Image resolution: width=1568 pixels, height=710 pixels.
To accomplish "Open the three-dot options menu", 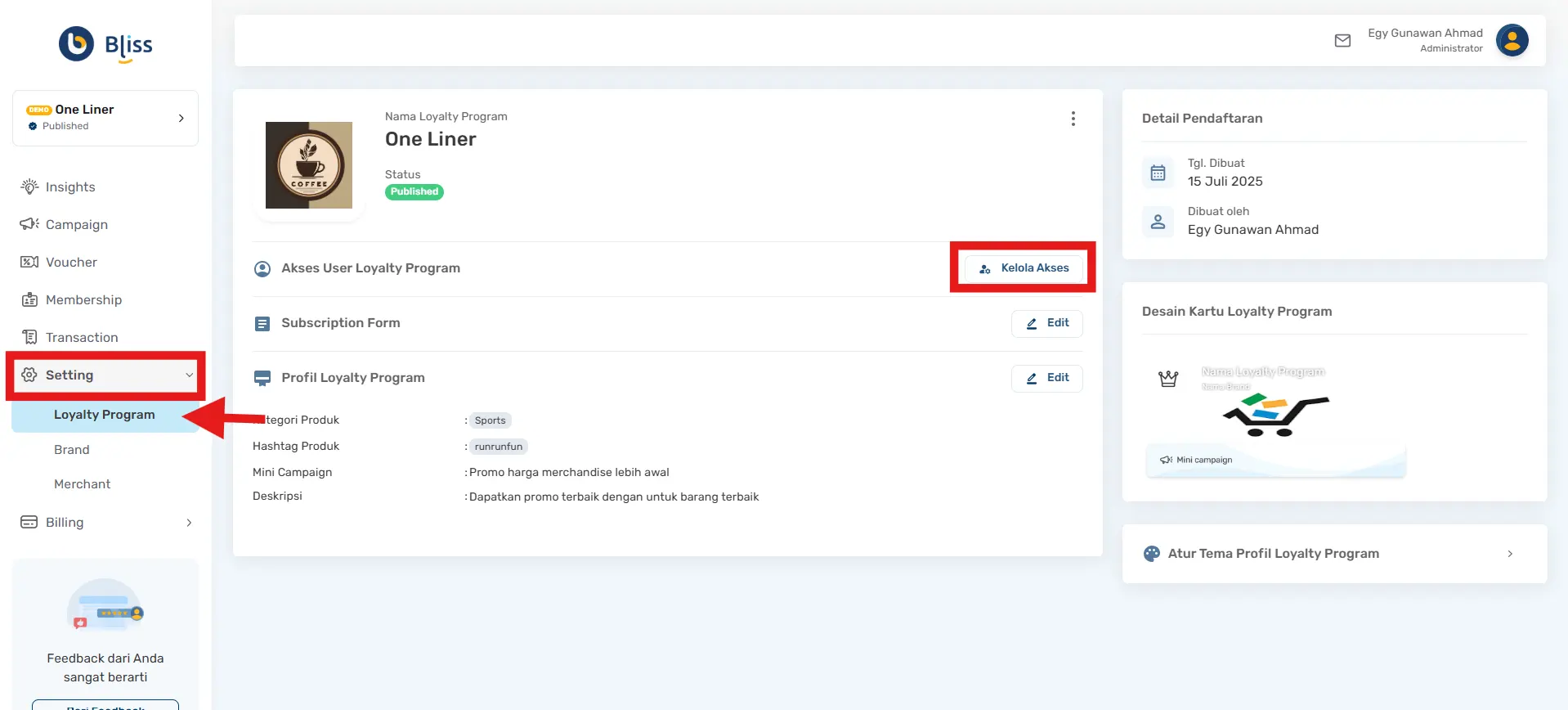I will coord(1073,119).
